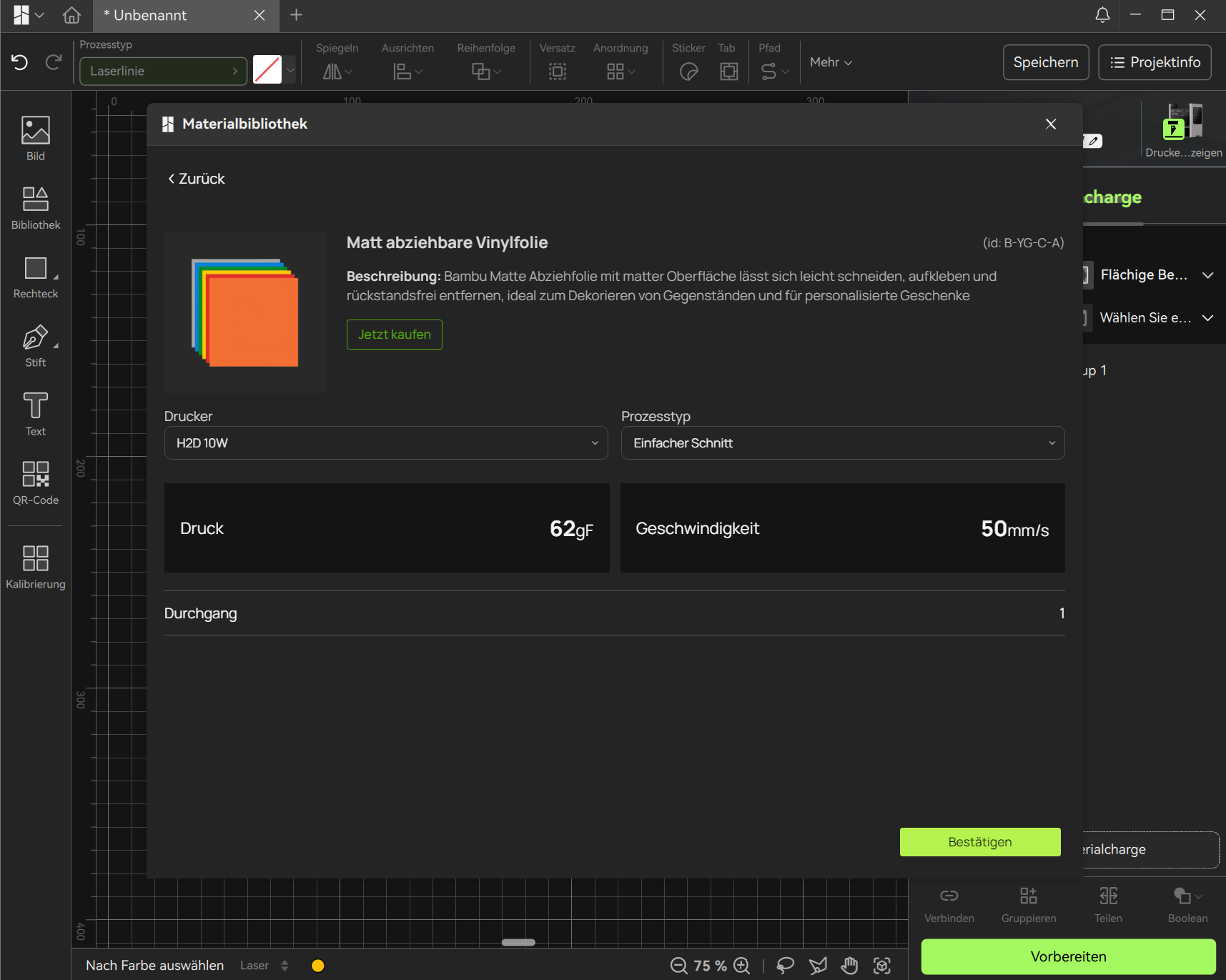
Task: Click the yellow laser color dot
Action: pos(318,966)
